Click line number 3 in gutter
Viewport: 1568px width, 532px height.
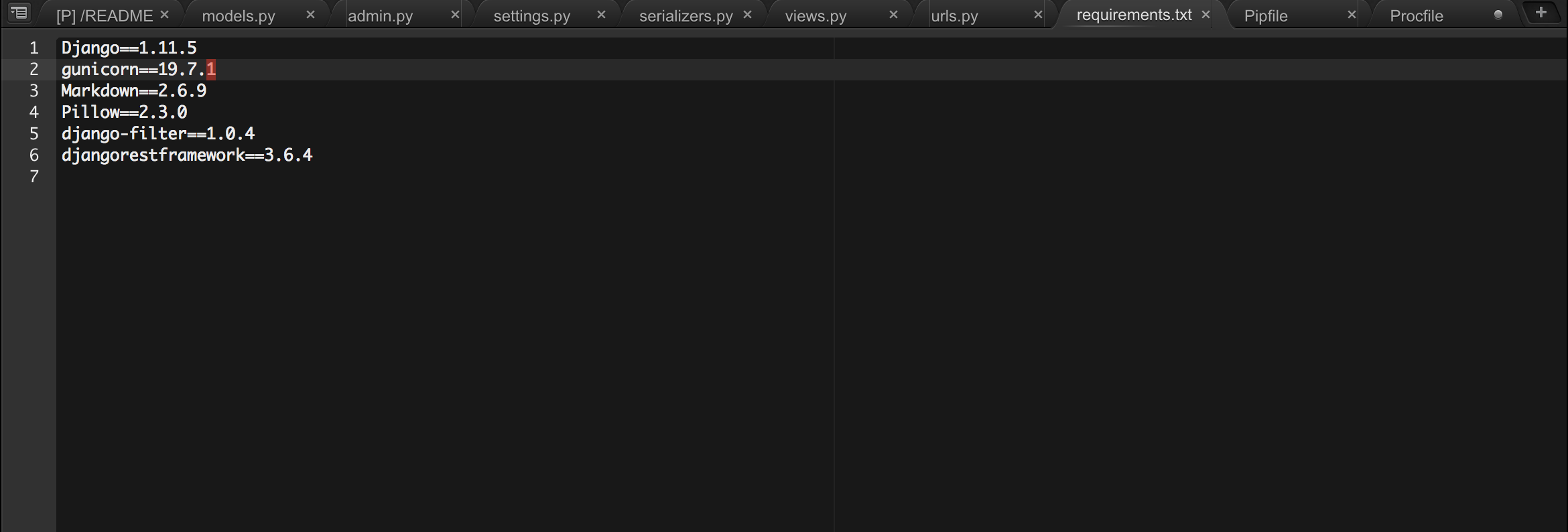pyautogui.click(x=34, y=90)
